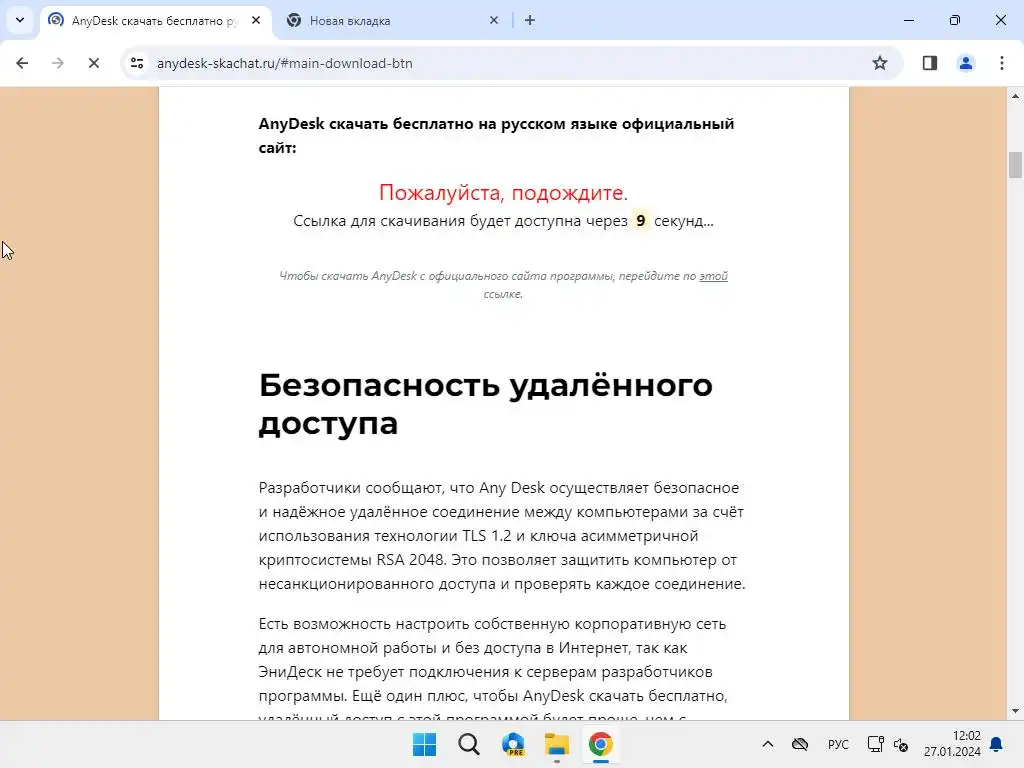Open the Windows Start menu
1024x768 pixels.
click(x=424, y=744)
